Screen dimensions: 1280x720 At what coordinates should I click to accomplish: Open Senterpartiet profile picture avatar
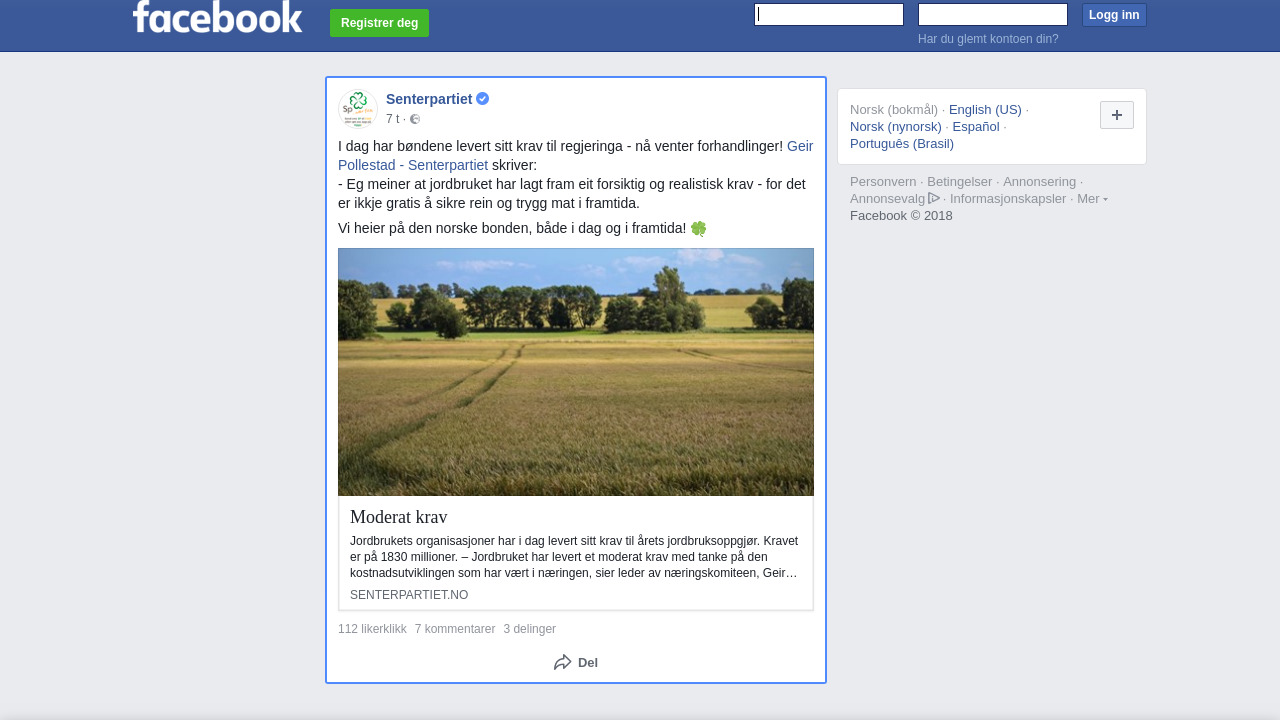tap(358, 108)
